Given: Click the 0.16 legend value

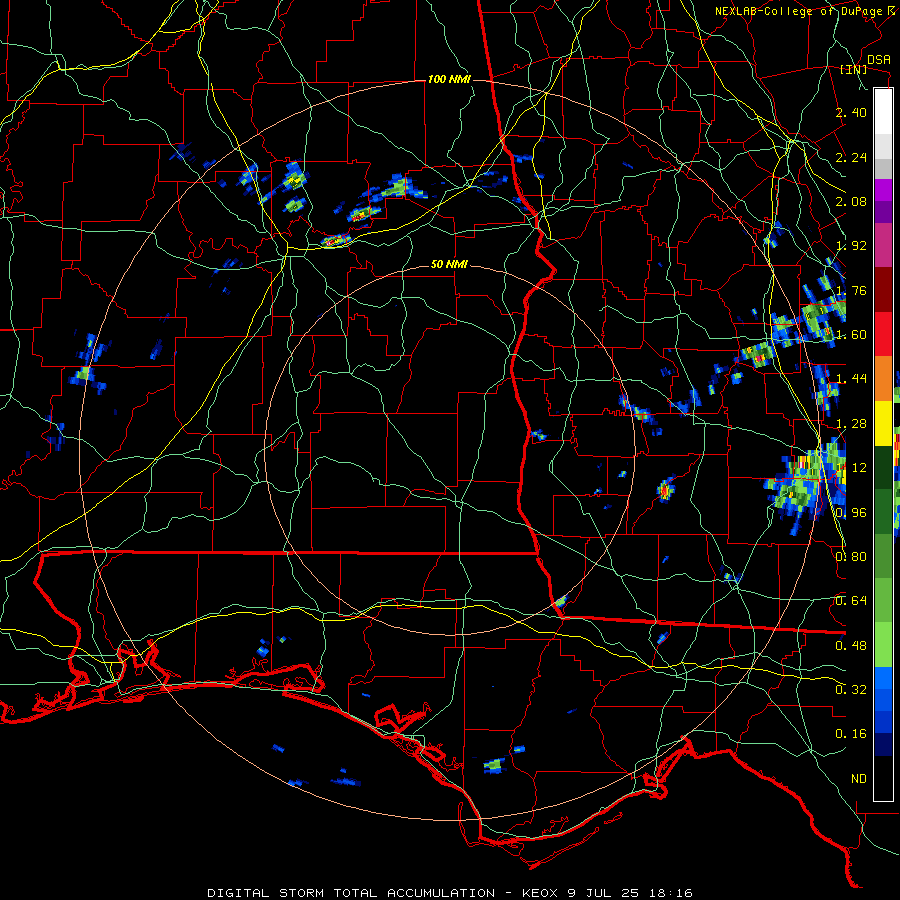Looking at the screenshot, I should point(851,734).
